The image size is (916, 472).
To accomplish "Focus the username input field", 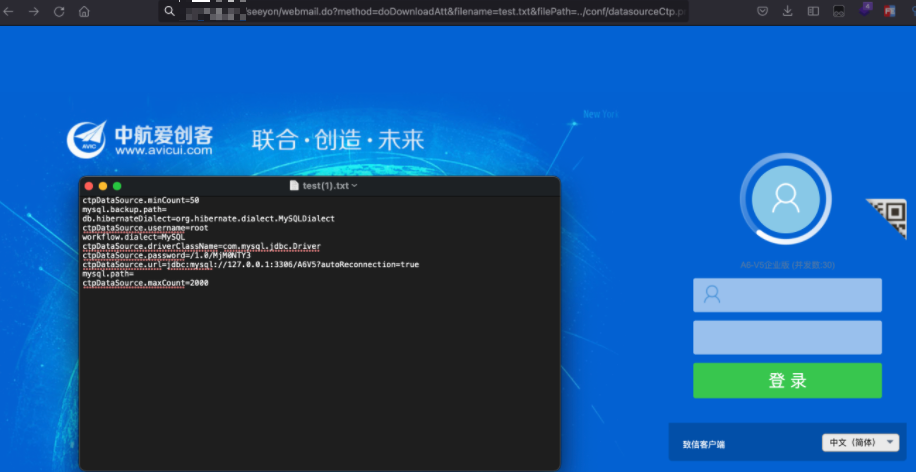I will [787, 295].
